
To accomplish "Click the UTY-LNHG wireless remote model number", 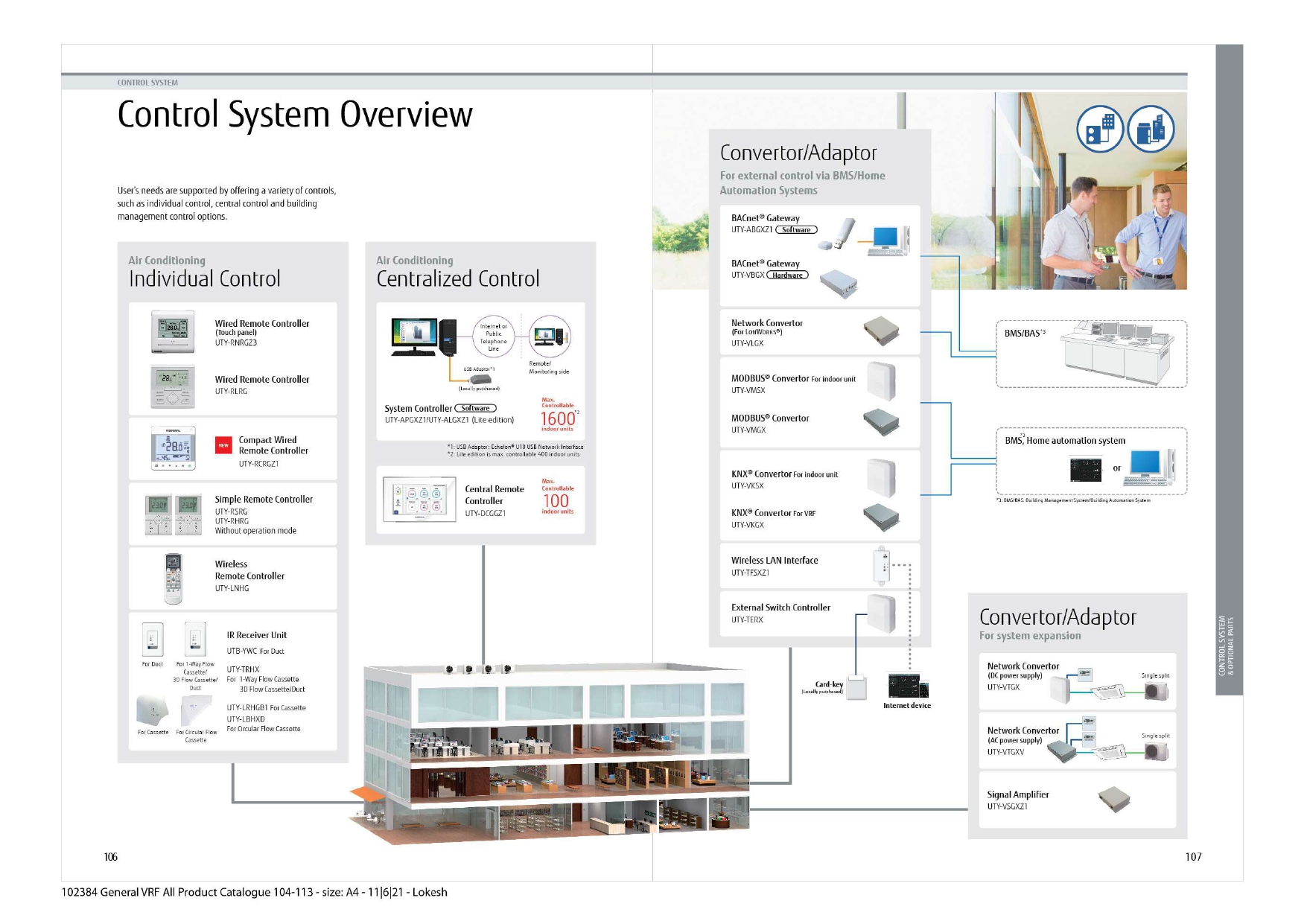I will 232,588.
